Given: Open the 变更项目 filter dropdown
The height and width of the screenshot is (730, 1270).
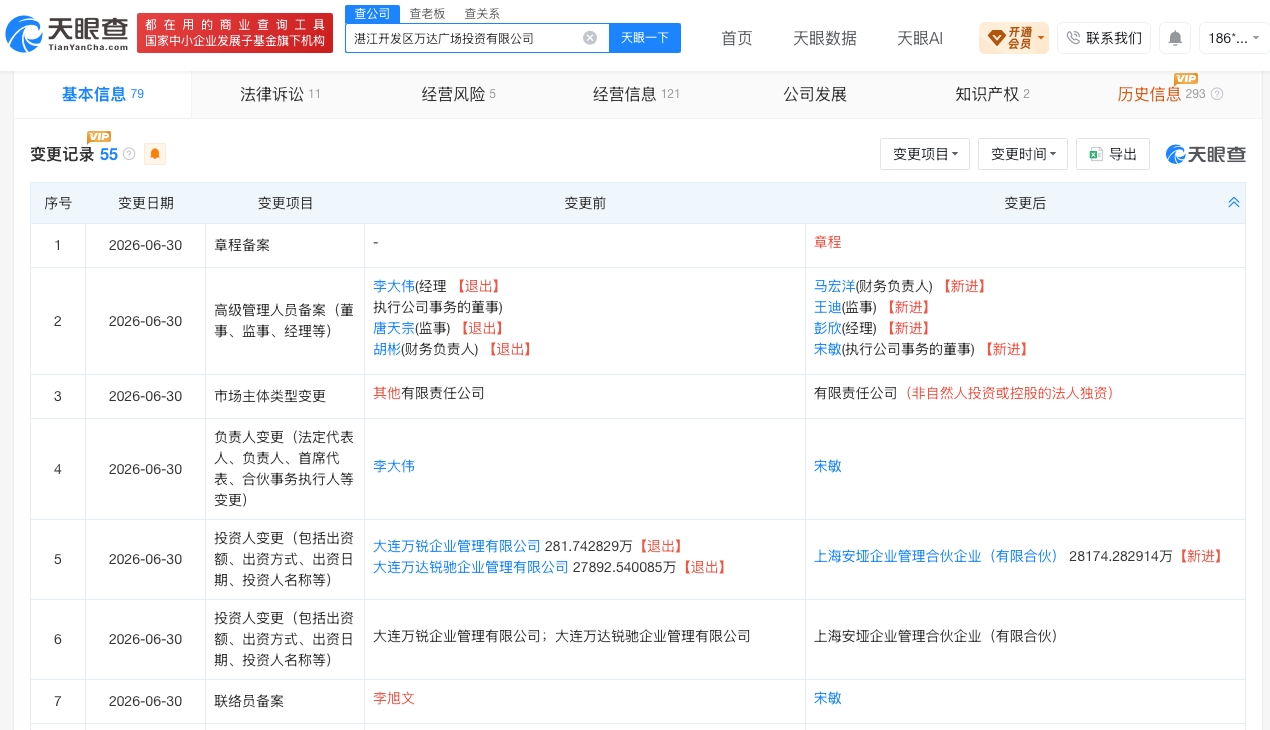Looking at the screenshot, I should [925, 154].
